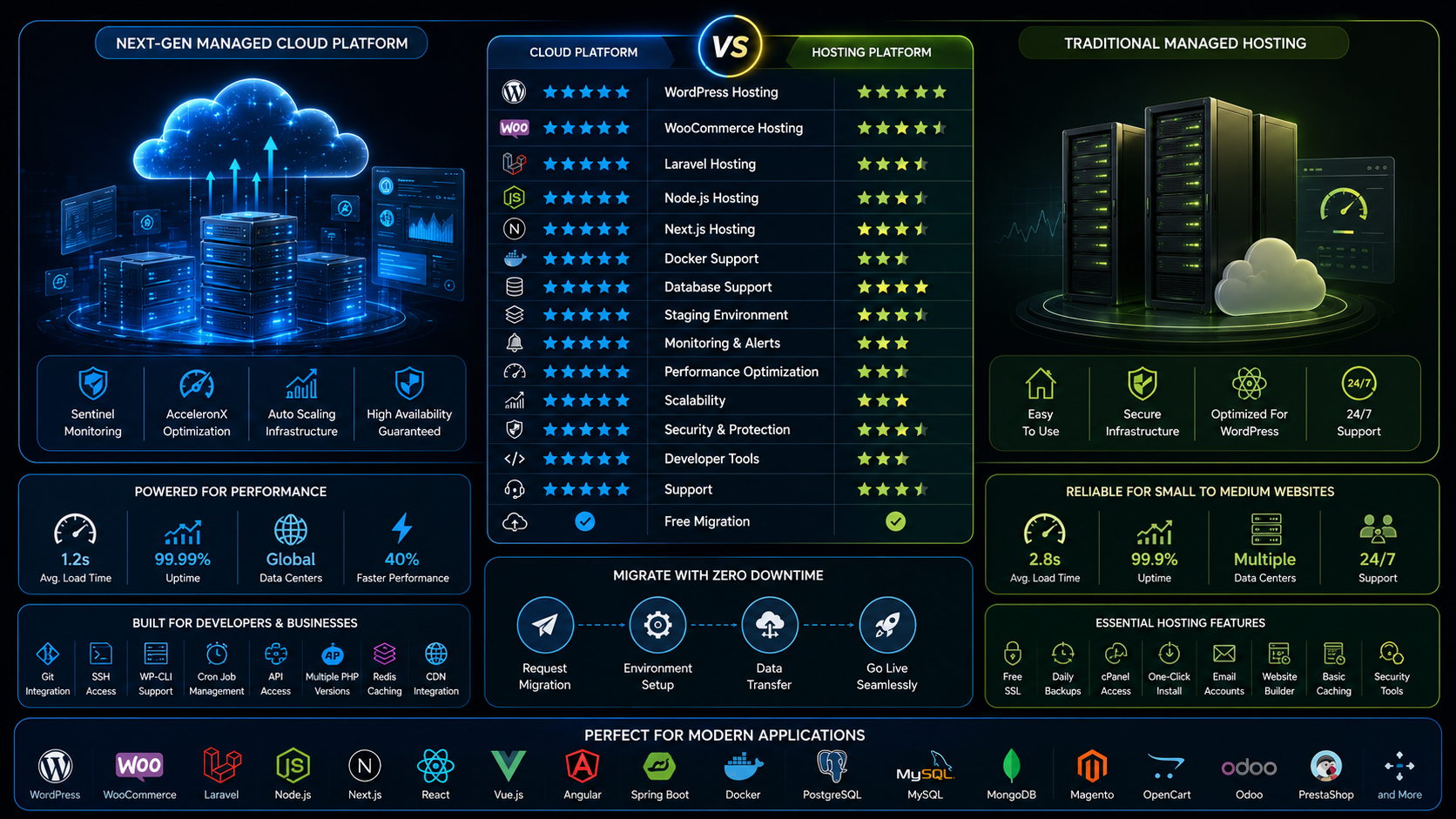
Task: Click the 1.2s Avg. Load Time stat
Action: point(76,548)
